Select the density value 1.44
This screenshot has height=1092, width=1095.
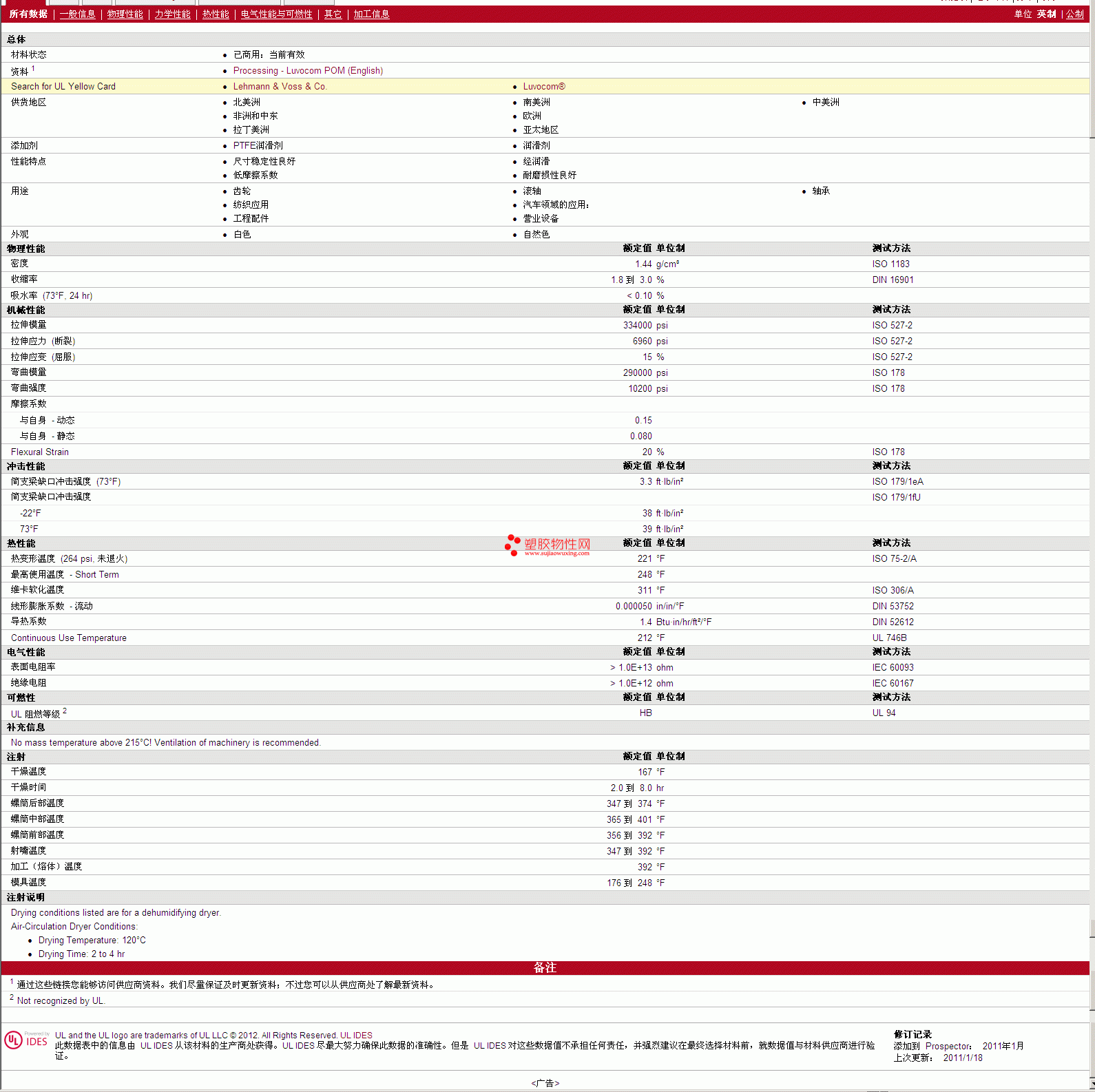[643, 264]
